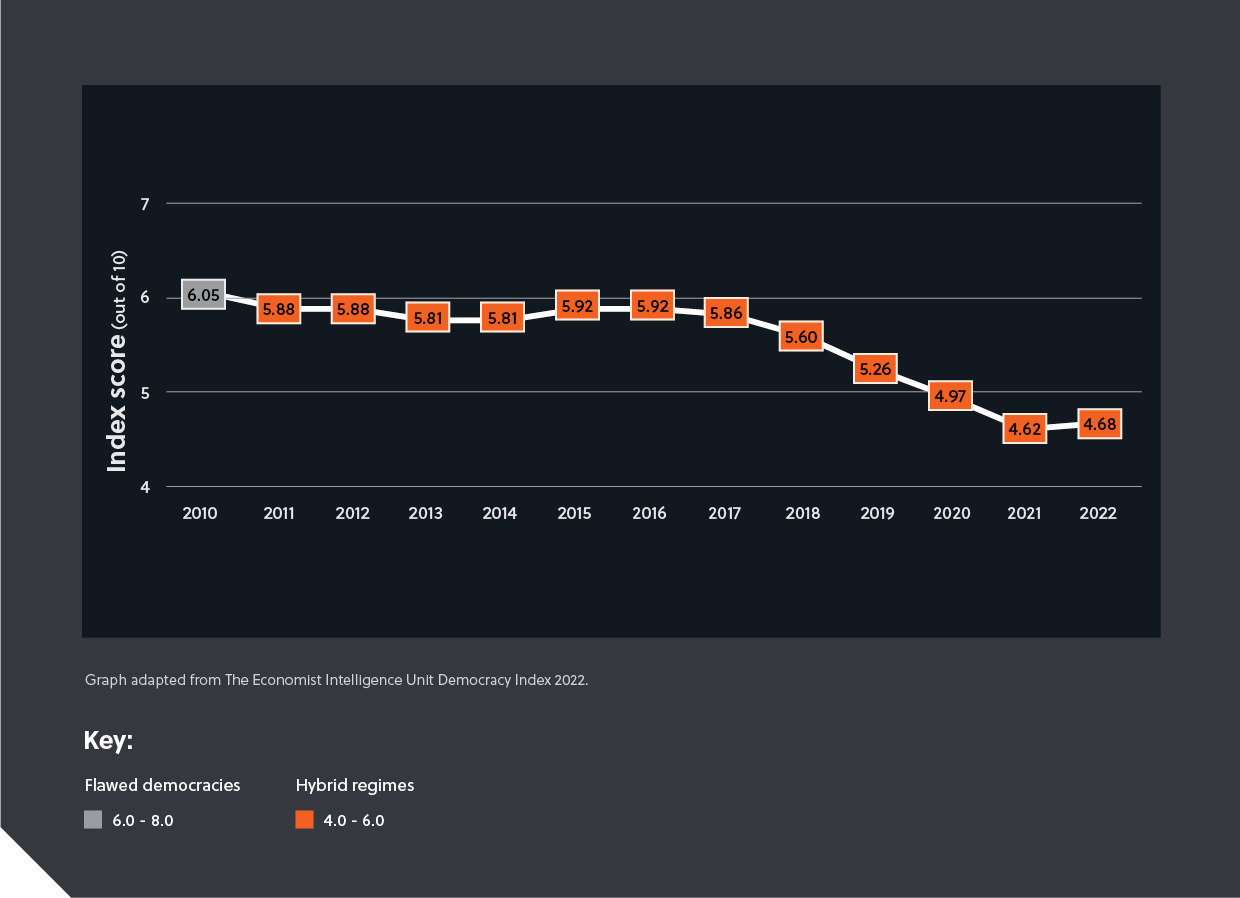Select the 4.68 data marker for 2022

1098,425
